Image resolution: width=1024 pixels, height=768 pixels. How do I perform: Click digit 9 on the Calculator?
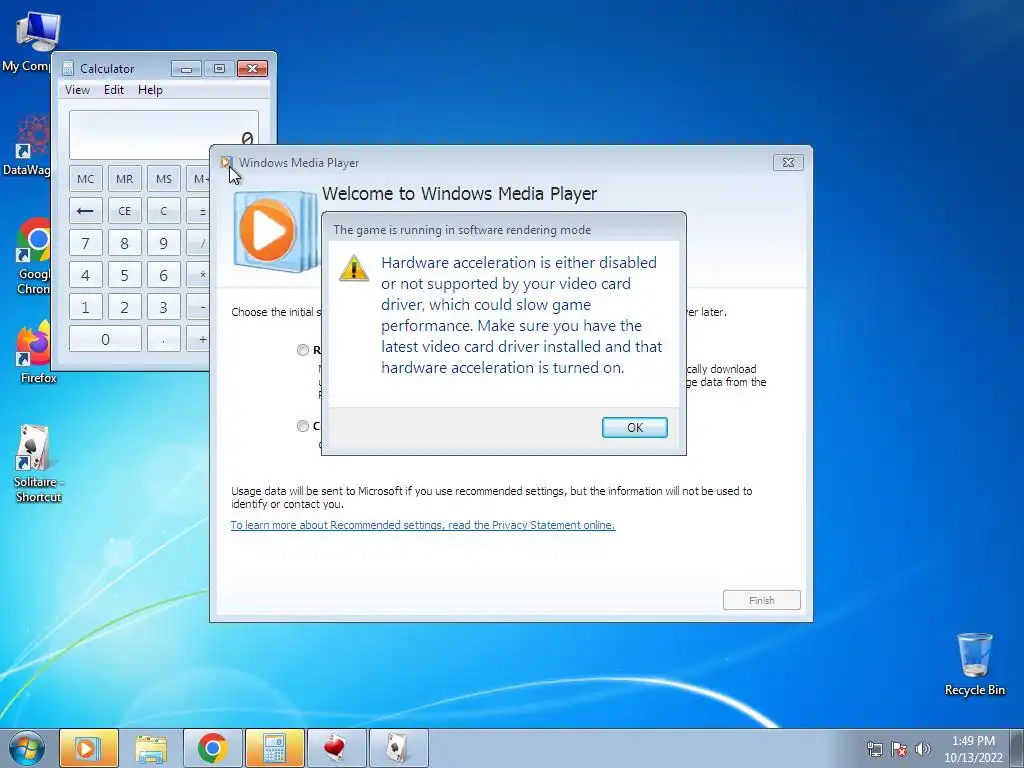coord(163,243)
